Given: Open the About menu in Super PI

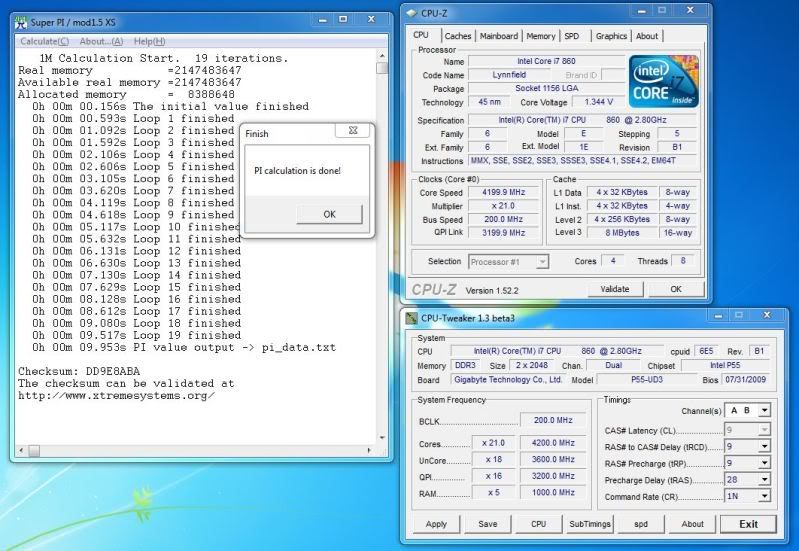Looking at the screenshot, I should pyautogui.click(x=101, y=41).
